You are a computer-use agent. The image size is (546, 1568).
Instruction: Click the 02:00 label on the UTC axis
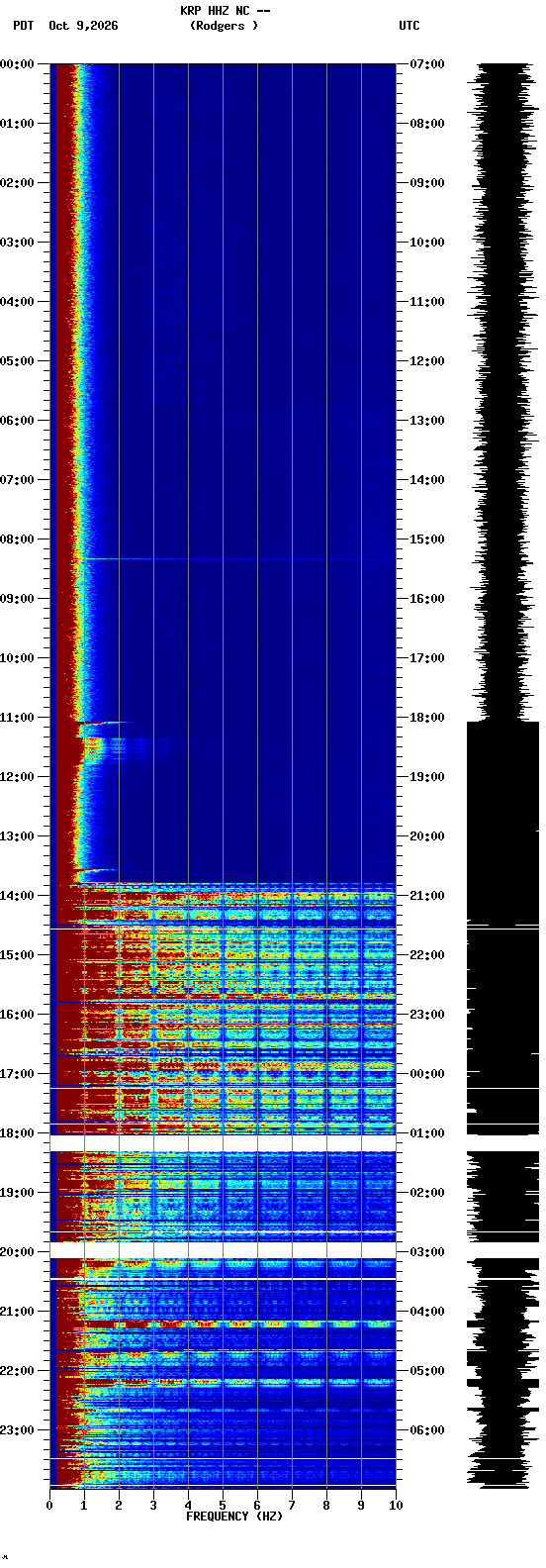(x=427, y=1193)
